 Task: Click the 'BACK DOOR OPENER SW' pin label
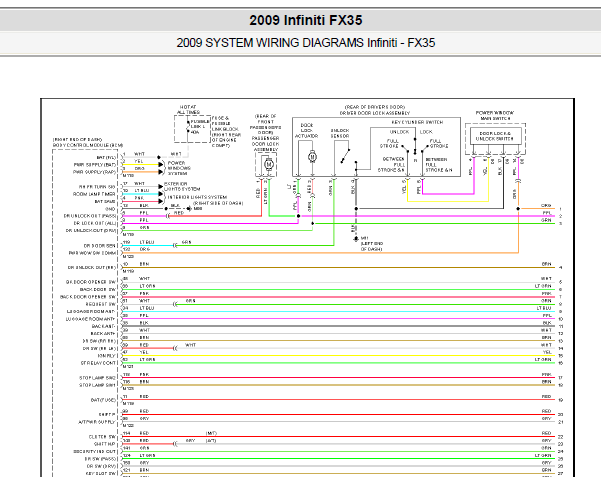88,297
